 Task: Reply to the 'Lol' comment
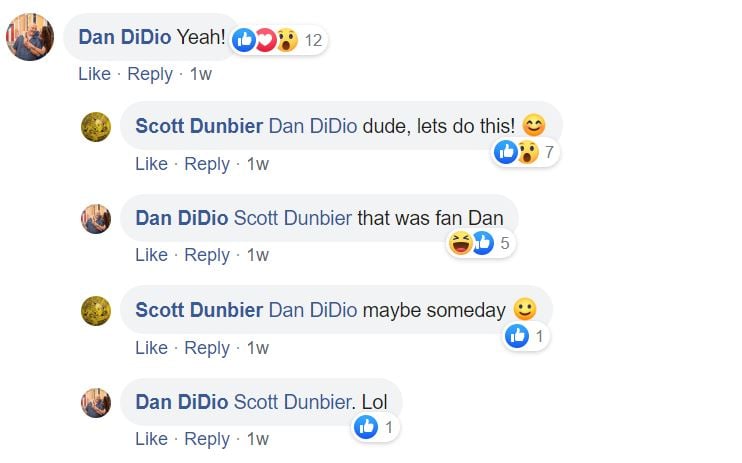pyautogui.click(x=207, y=439)
